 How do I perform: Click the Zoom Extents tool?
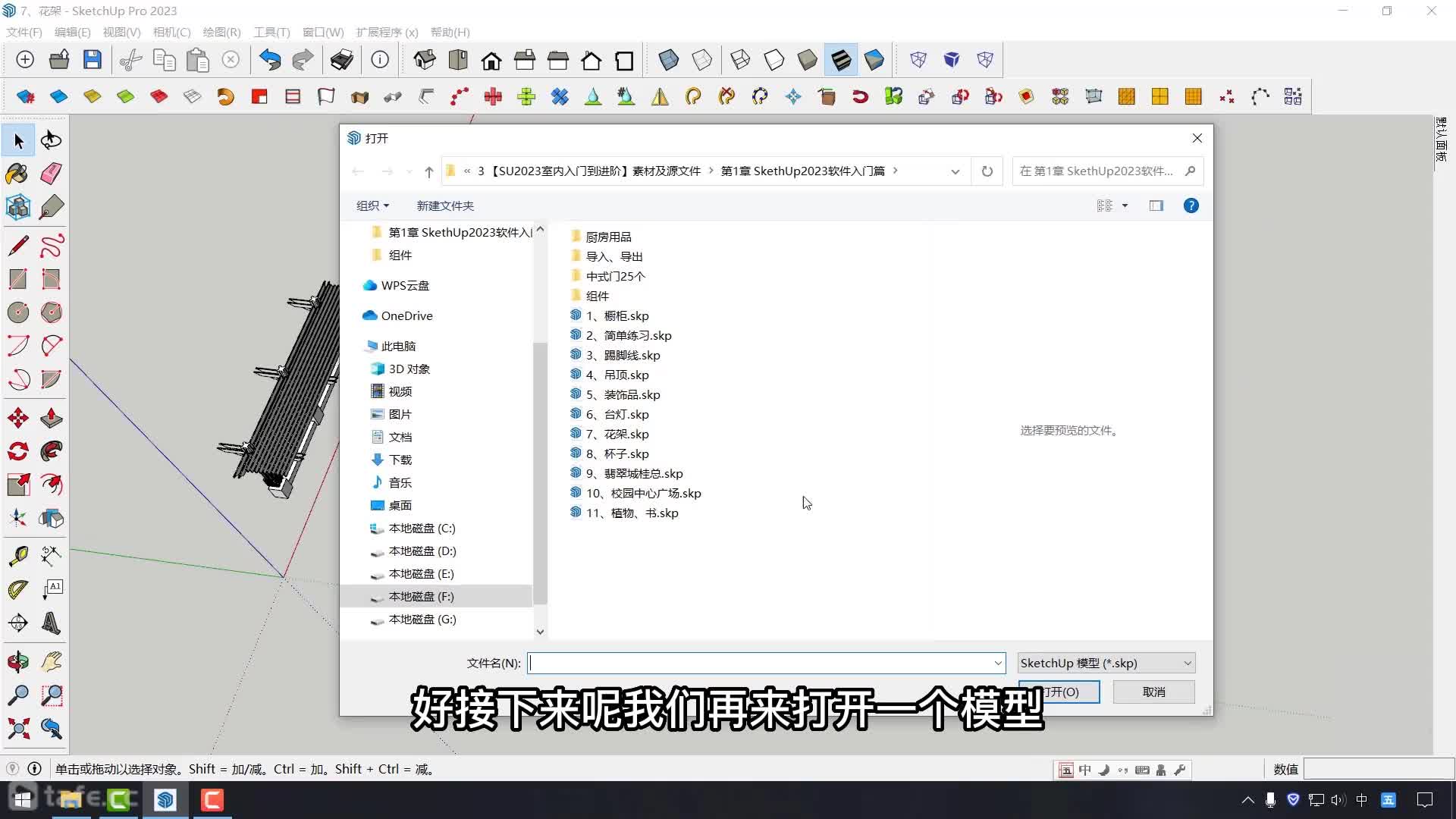coord(18,729)
